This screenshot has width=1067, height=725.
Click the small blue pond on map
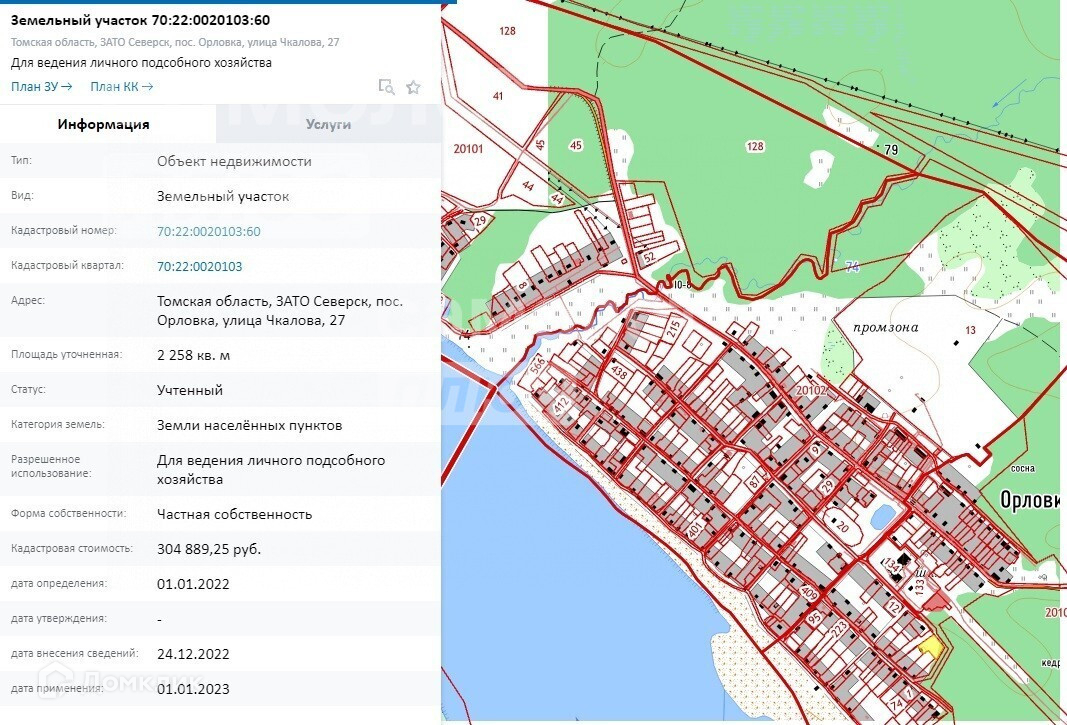[883, 517]
